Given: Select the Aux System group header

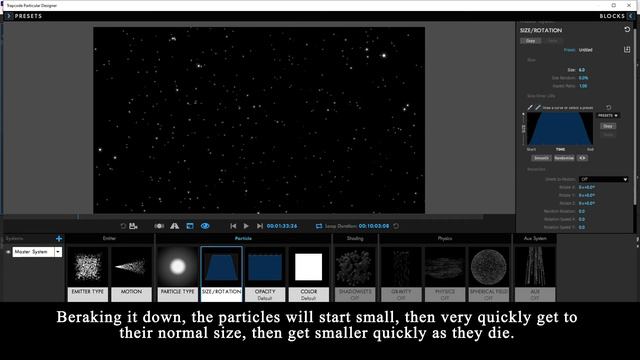Looking at the screenshot, I should point(535,238).
